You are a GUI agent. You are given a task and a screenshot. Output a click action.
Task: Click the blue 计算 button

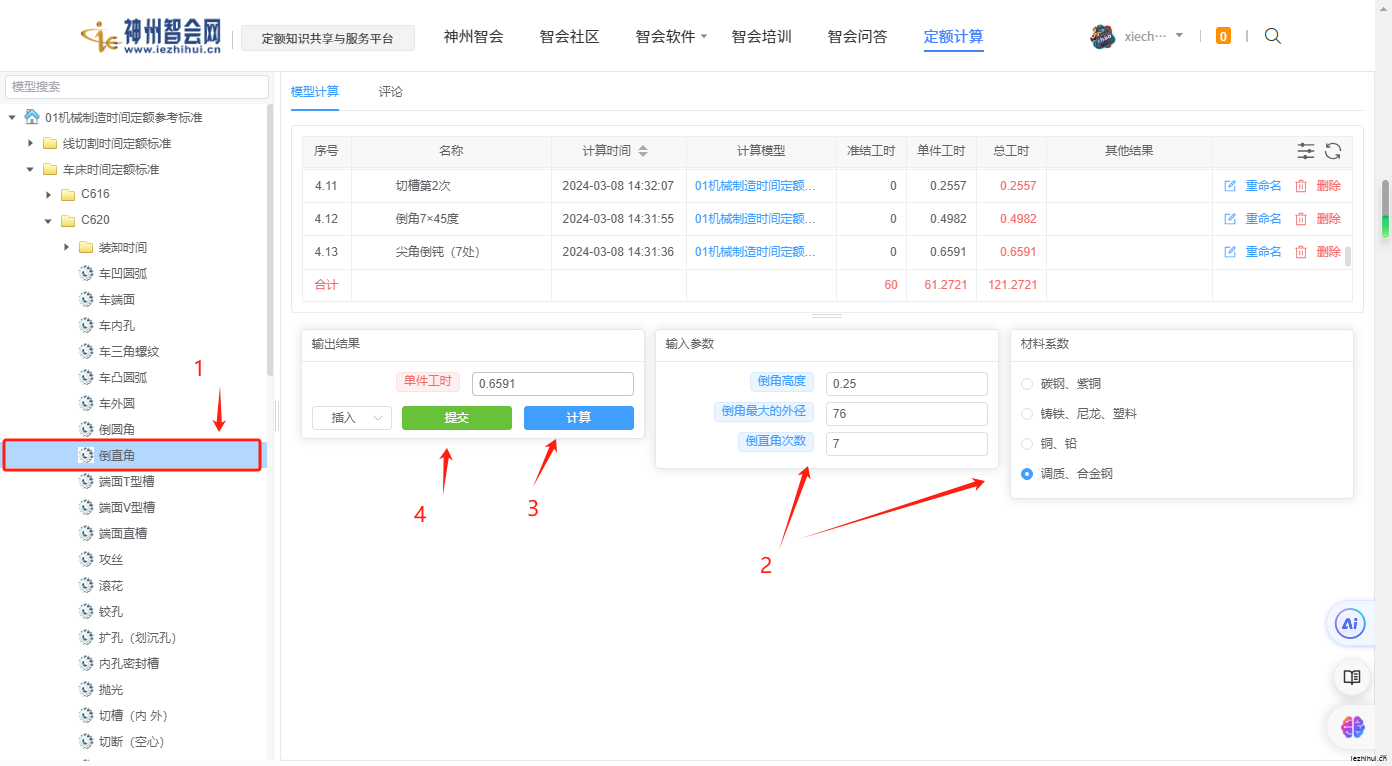pyautogui.click(x=579, y=418)
